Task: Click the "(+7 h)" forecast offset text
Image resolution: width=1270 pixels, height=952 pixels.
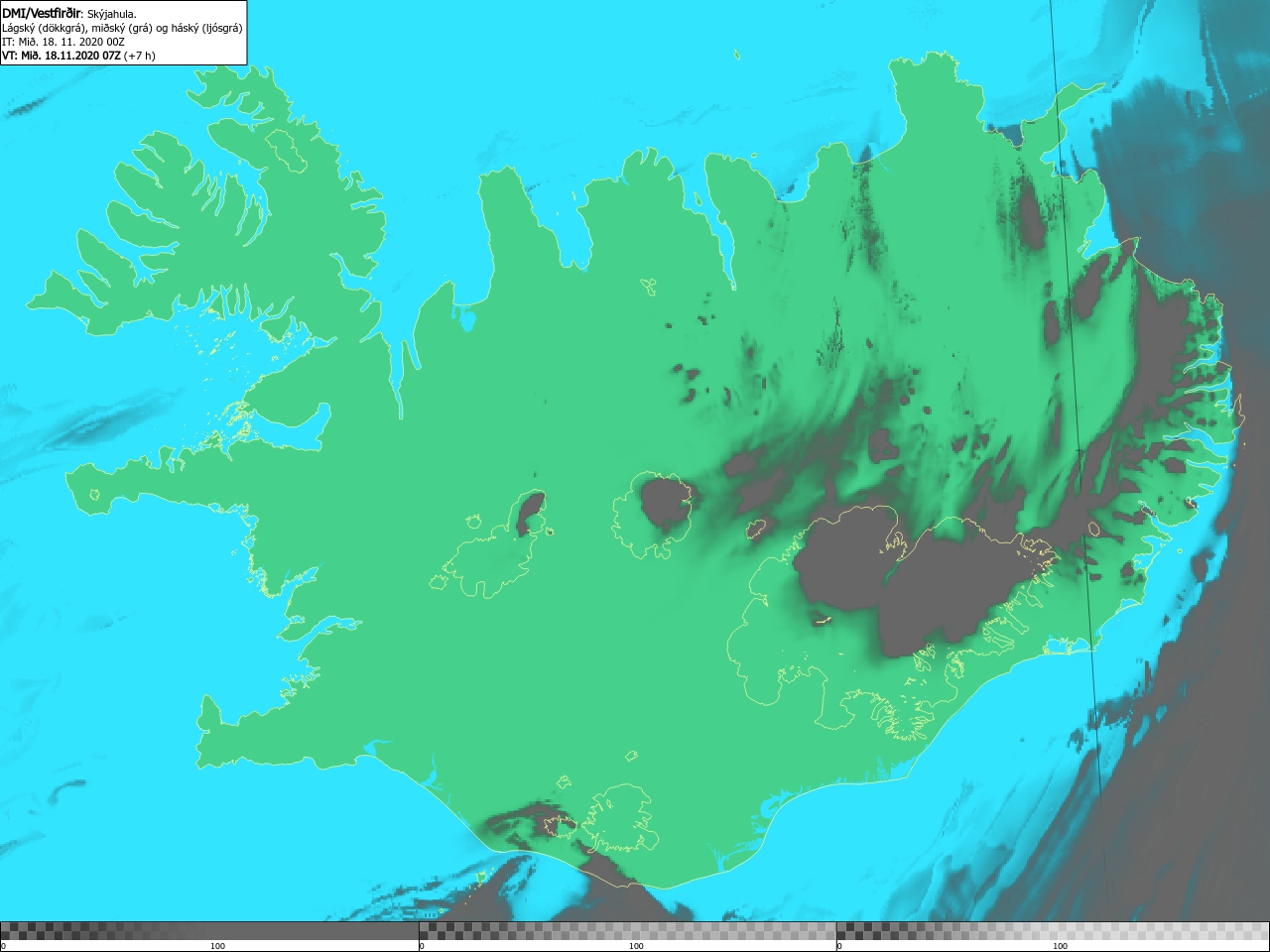Action: [x=140, y=56]
